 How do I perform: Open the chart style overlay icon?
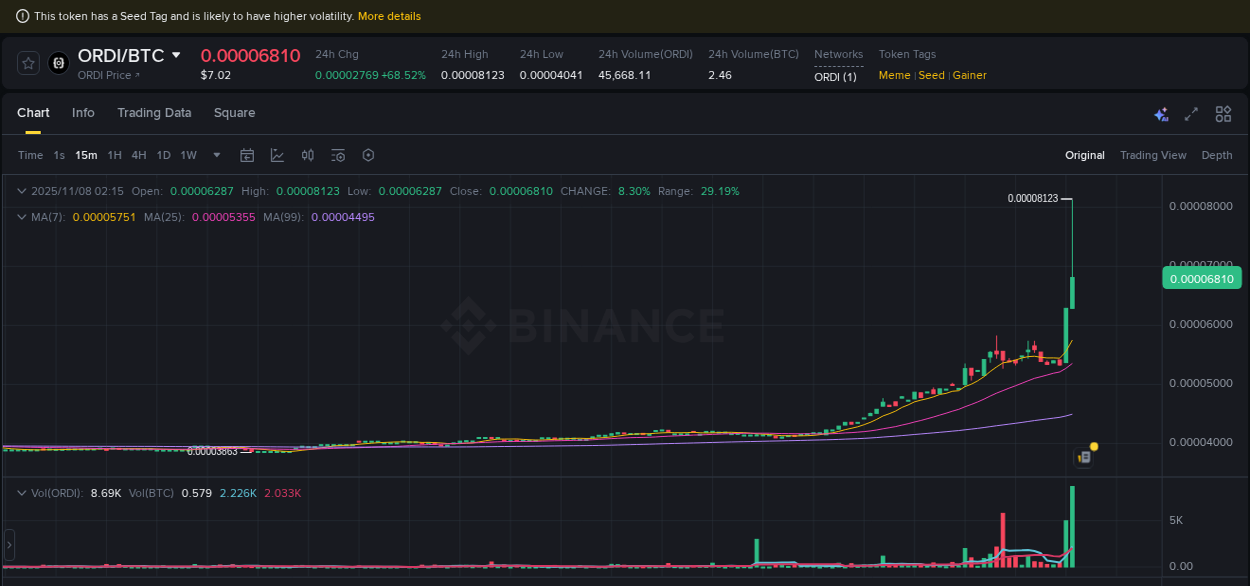pyautogui.click(x=277, y=155)
